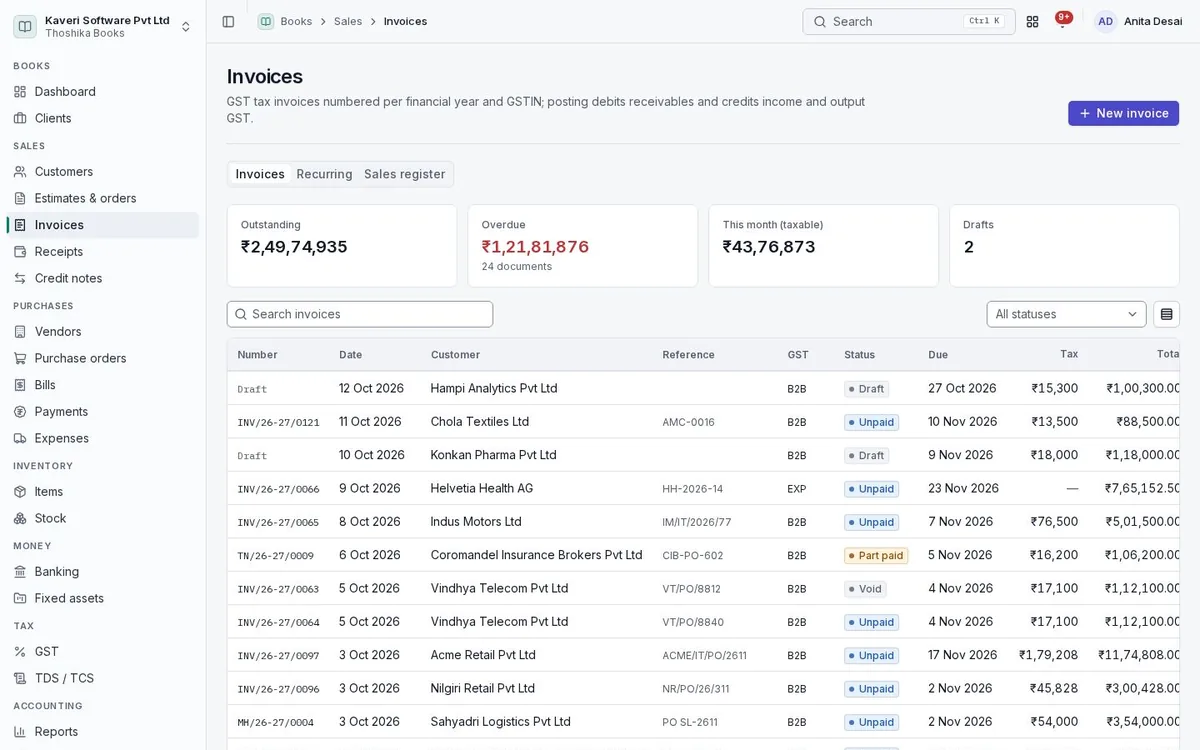Expand Kaveri Software company switcher
The image size is (1200, 750).
coord(102,26)
